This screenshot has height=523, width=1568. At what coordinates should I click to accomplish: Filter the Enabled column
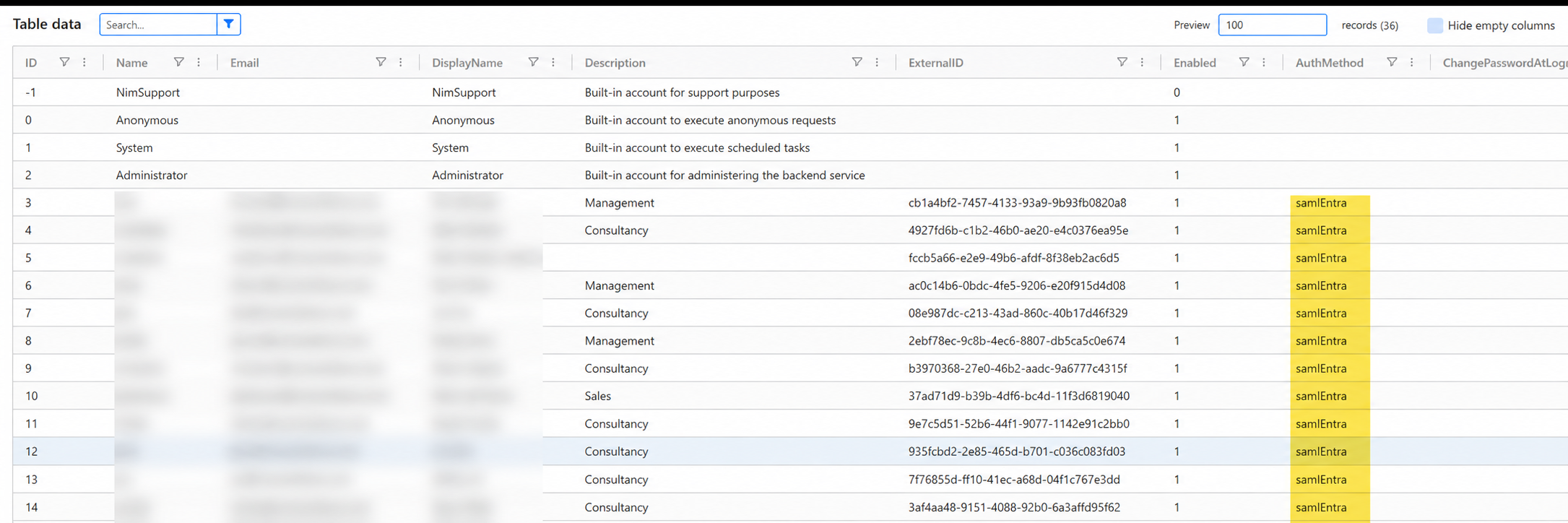tap(1244, 62)
